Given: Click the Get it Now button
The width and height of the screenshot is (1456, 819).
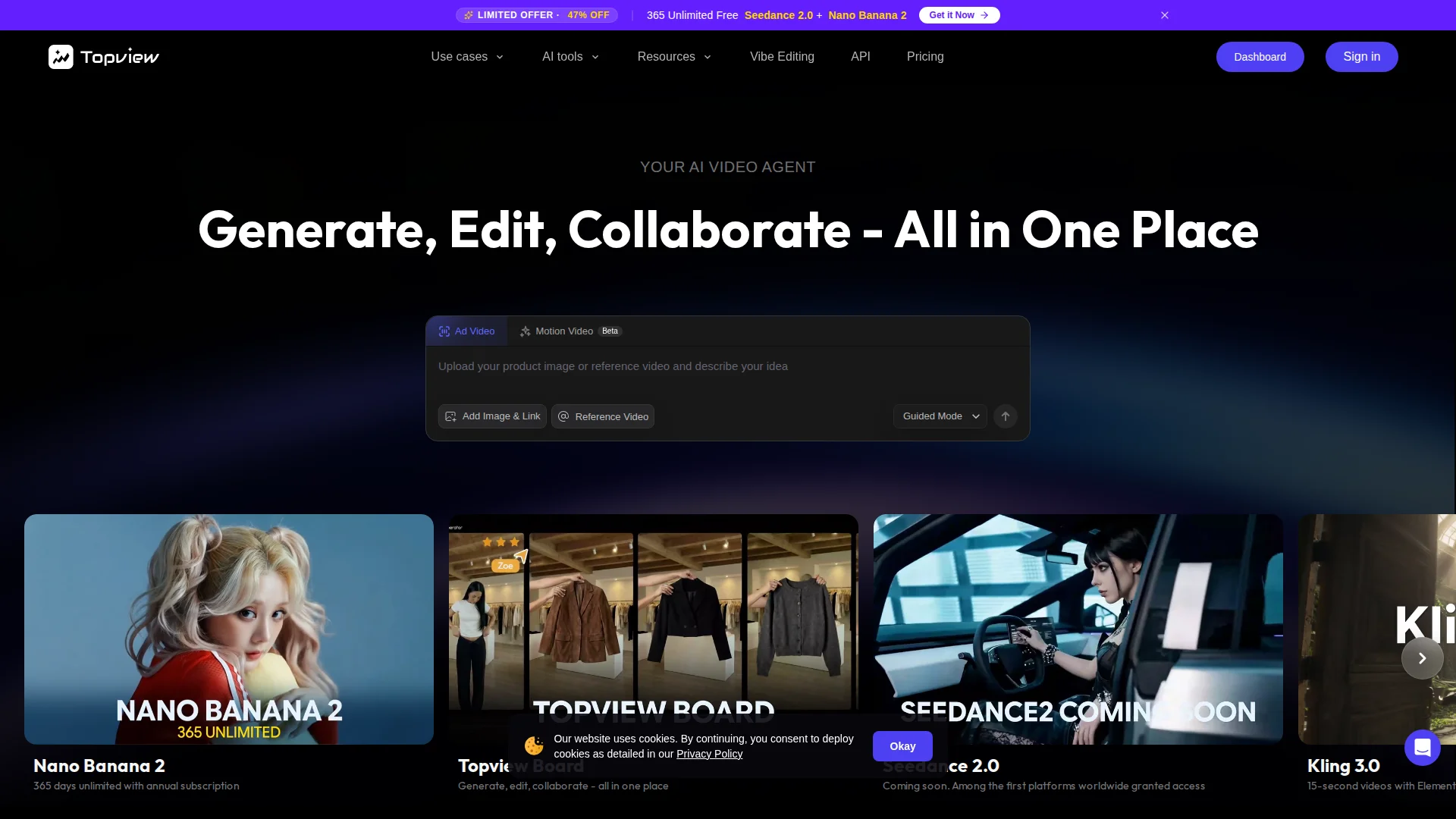Looking at the screenshot, I should (x=959, y=15).
